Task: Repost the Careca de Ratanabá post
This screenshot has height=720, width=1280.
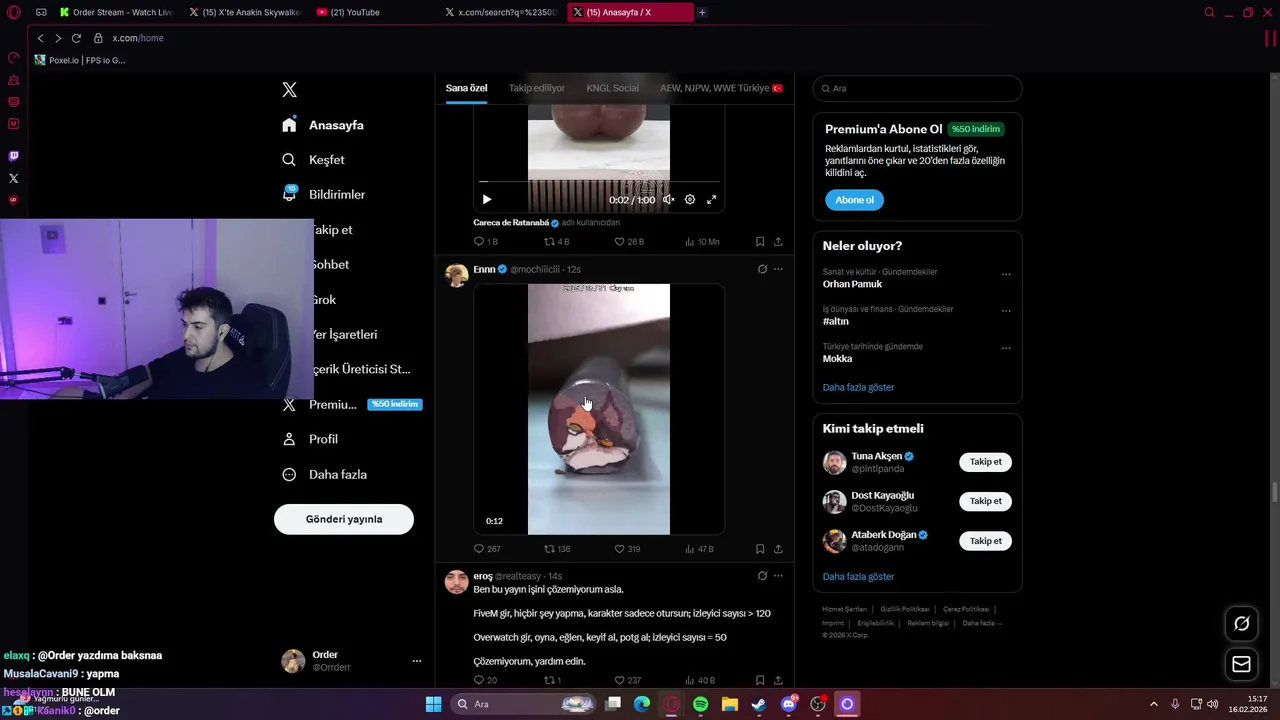Action: (556, 242)
